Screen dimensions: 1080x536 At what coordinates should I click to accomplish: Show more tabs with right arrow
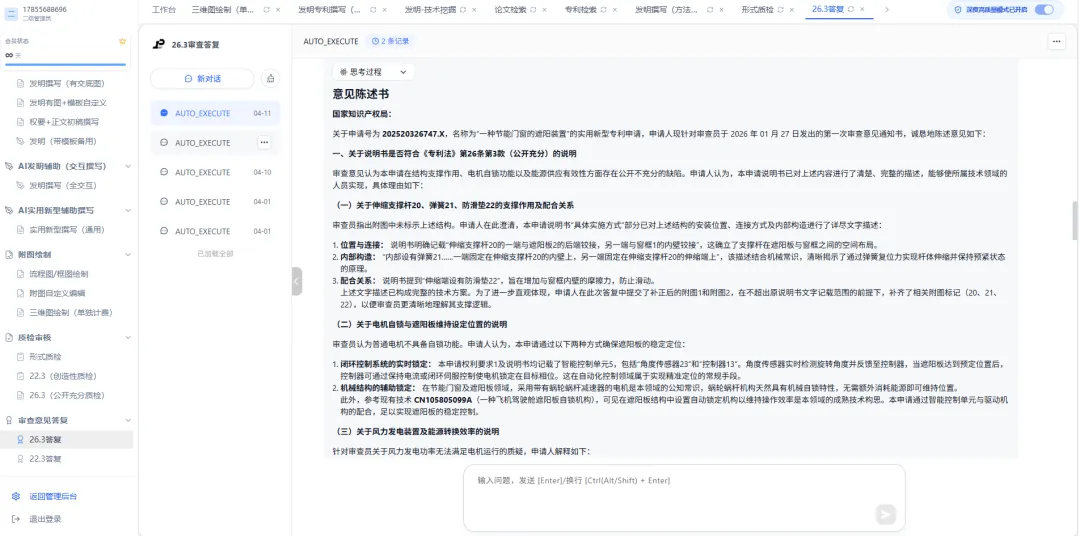(886, 10)
